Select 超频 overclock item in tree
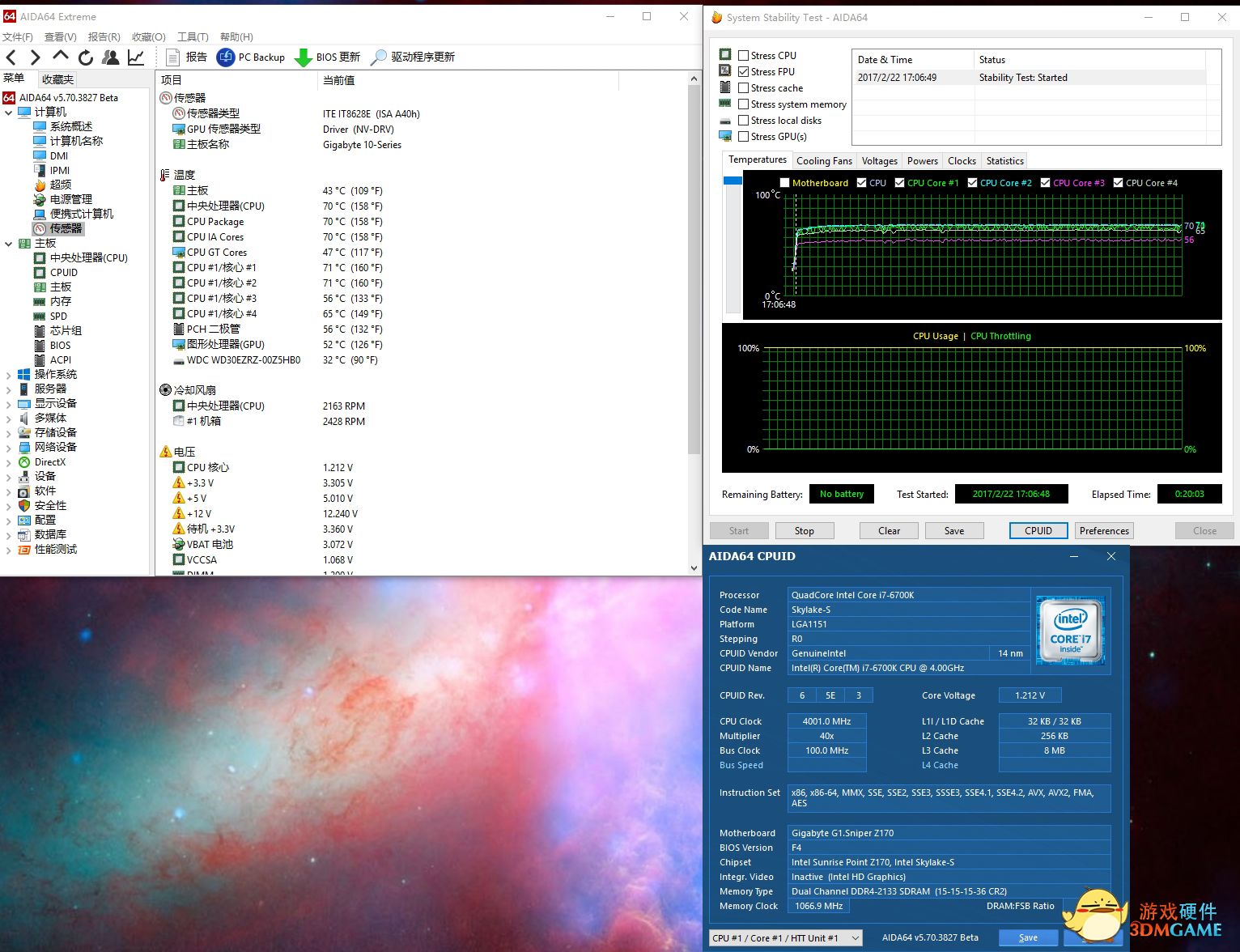 53,185
